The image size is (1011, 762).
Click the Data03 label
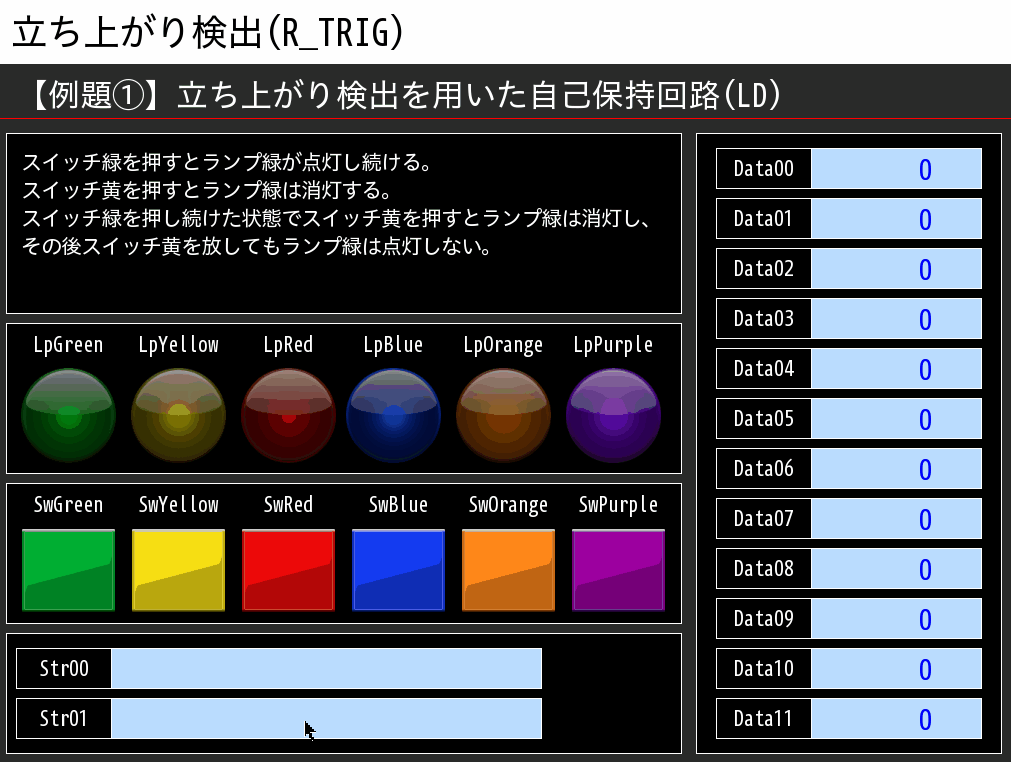pos(763,318)
